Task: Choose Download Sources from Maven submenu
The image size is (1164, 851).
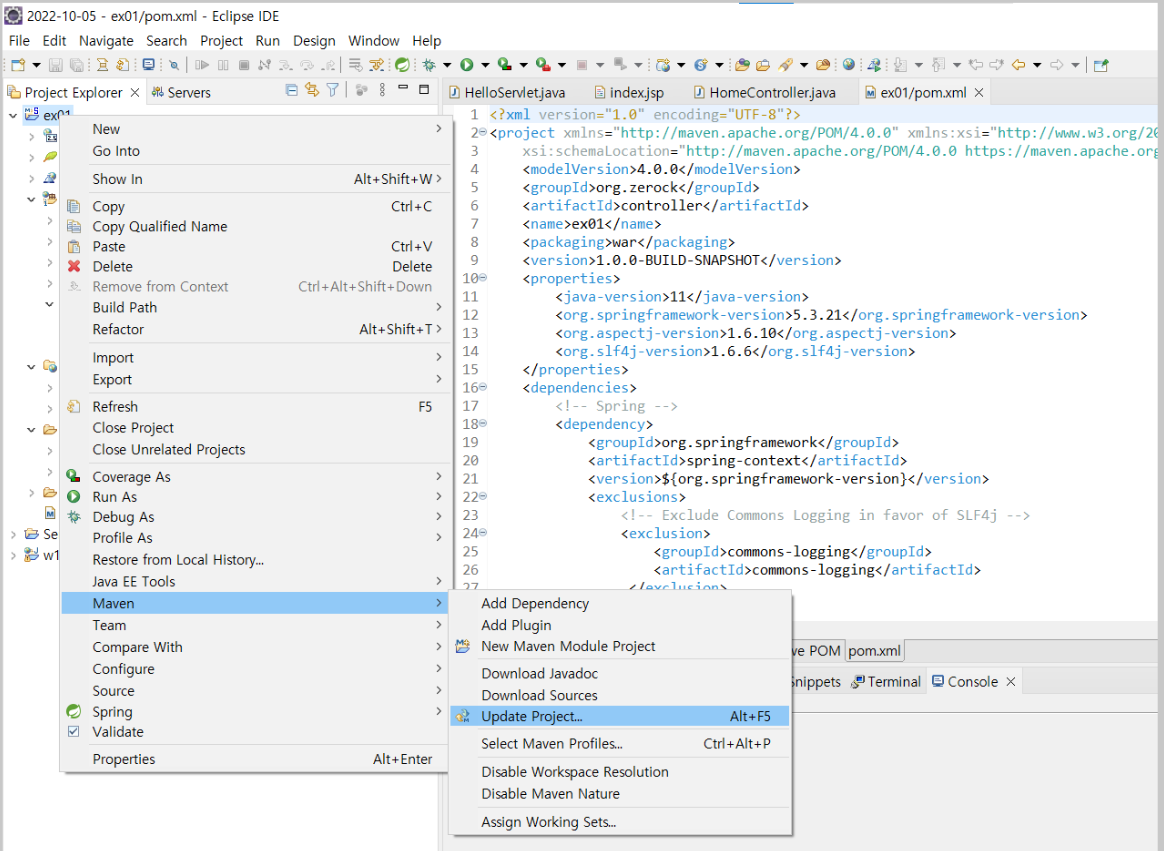Action: 620,696
